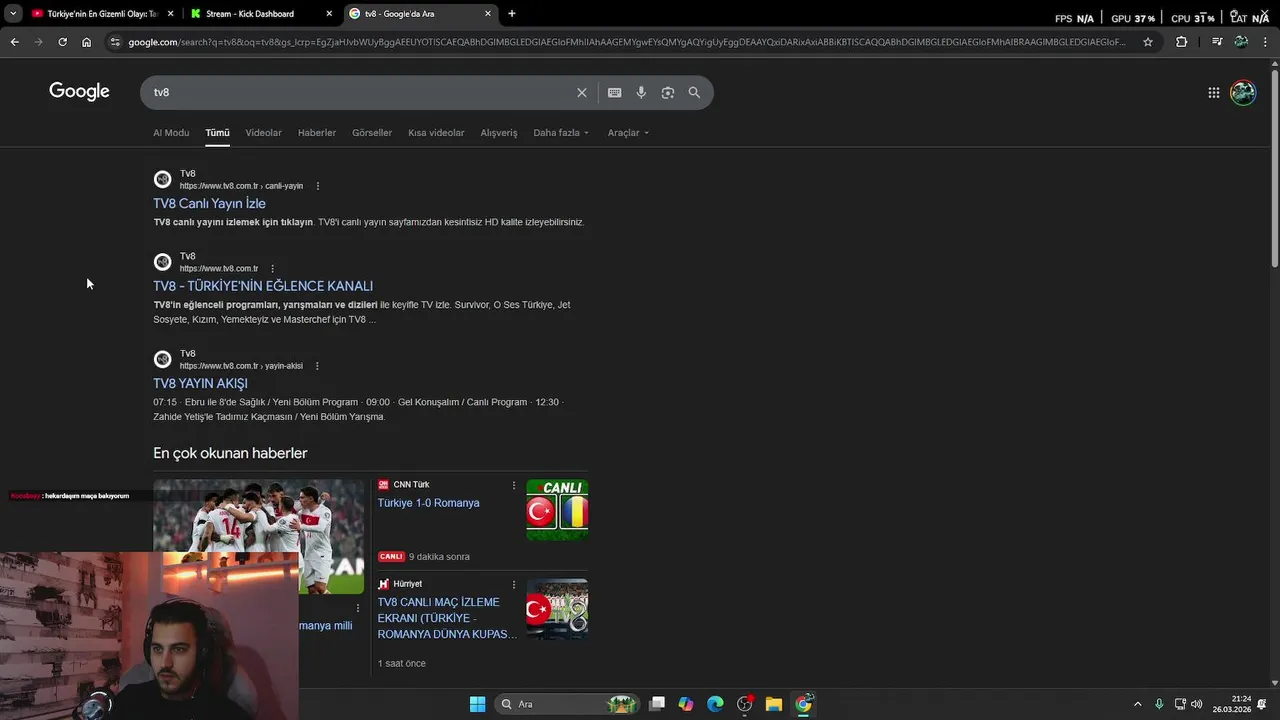Open options for TV8 yayin-akisi result

coord(318,366)
